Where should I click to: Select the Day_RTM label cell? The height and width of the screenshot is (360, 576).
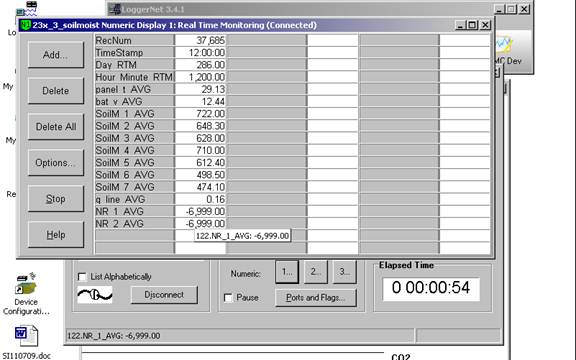point(134,65)
